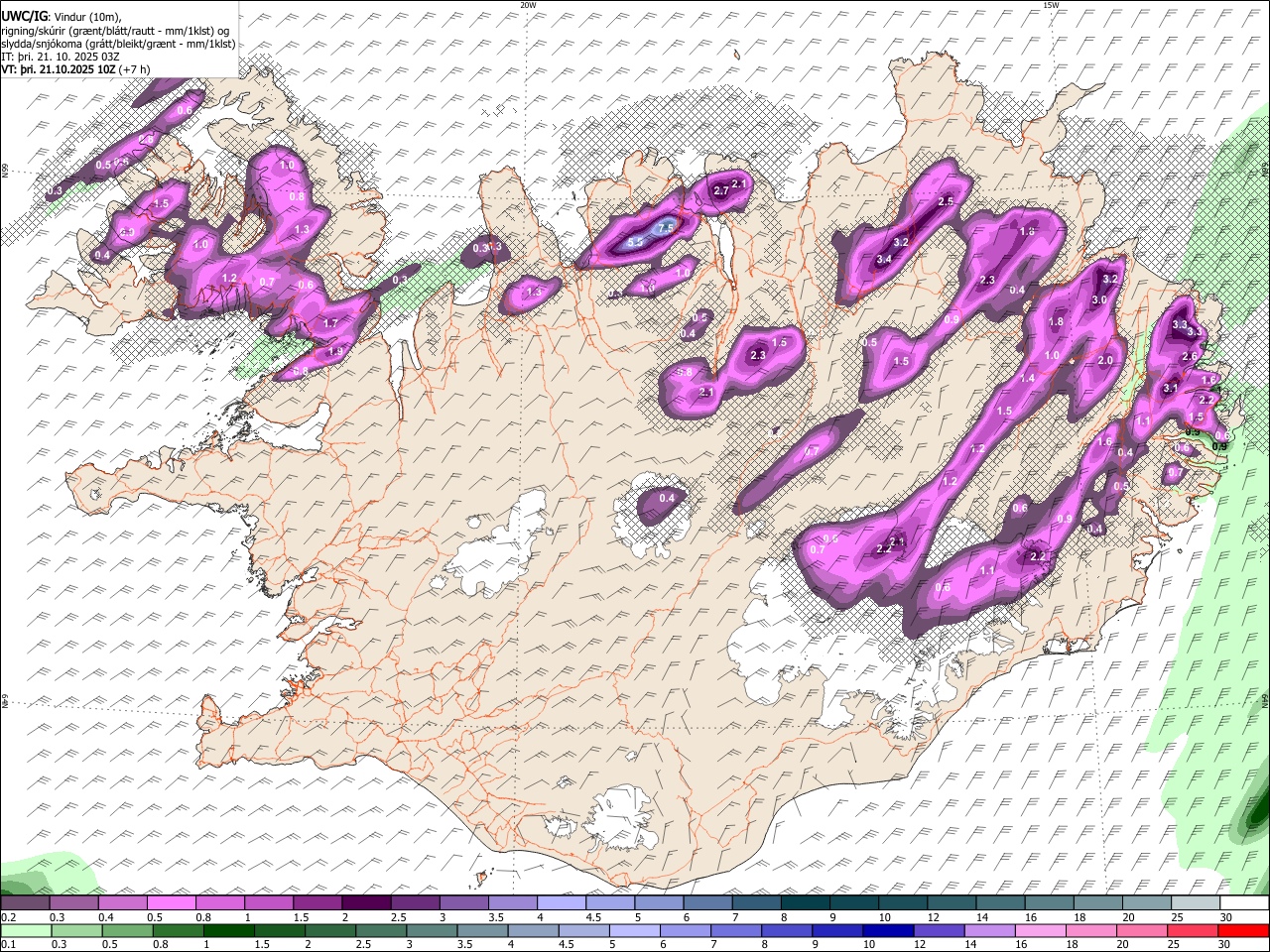Viewport: 1270px width, 952px height.
Task: Click the '0.1' label under the rain scale
Action: tap(9, 945)
